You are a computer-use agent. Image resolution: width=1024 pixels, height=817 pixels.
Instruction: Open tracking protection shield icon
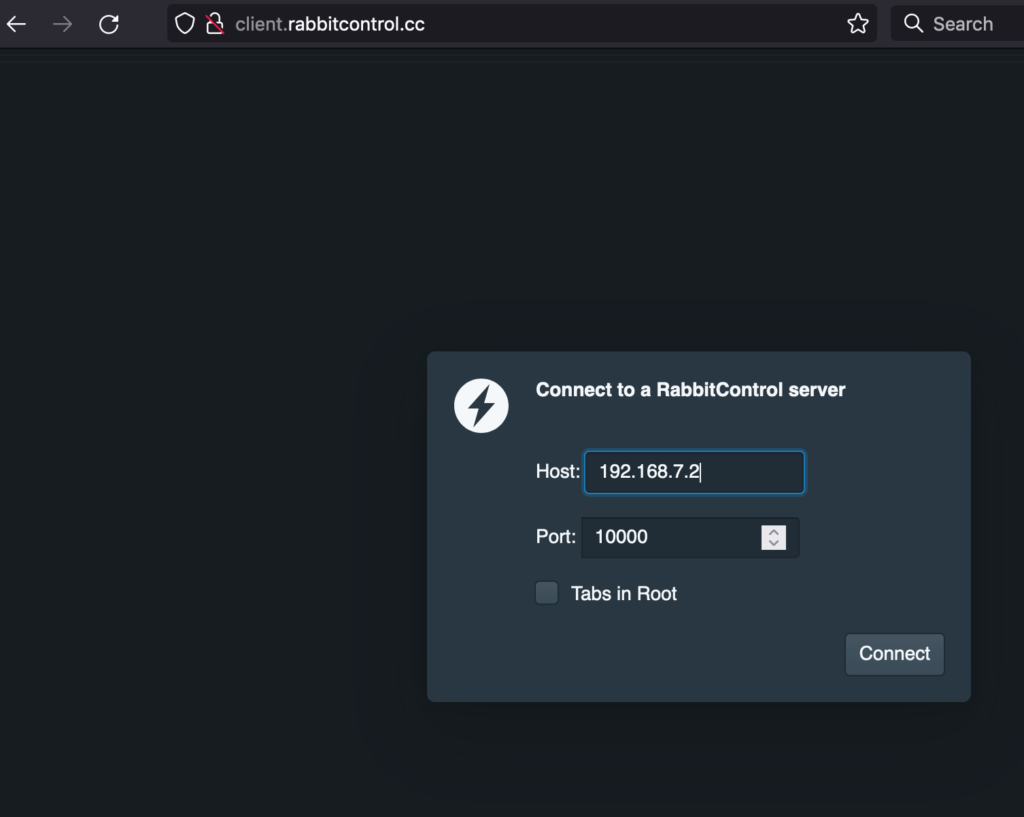pos(185,24)
